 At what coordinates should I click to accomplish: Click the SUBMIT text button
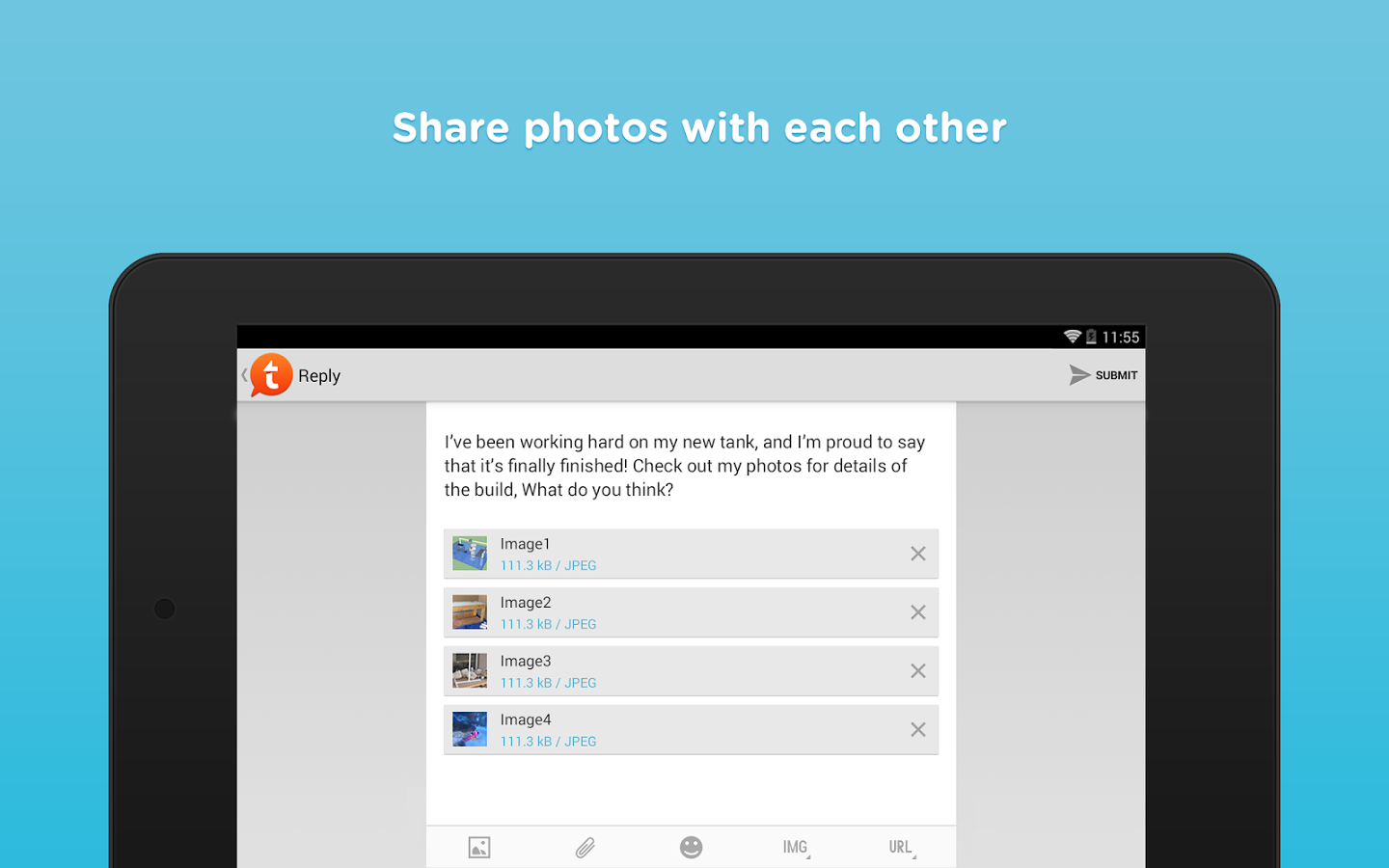point(1116,375)
